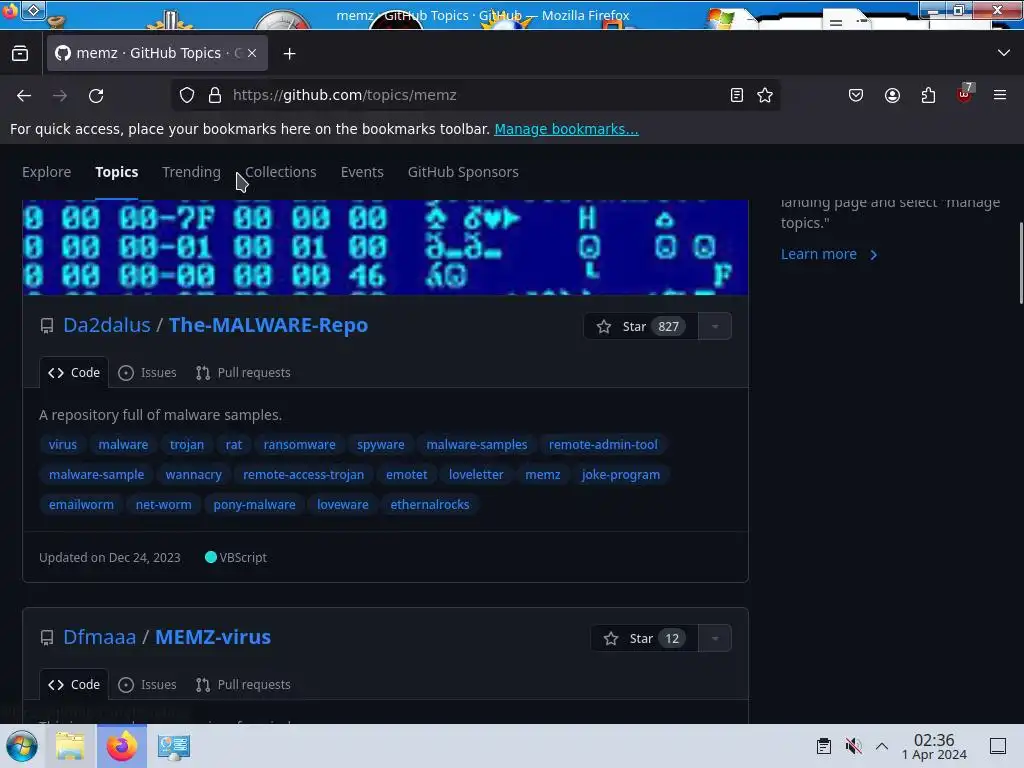Open the Collections tab
The width and height of the screenshot is (1024, 768).
coord(281,172)
